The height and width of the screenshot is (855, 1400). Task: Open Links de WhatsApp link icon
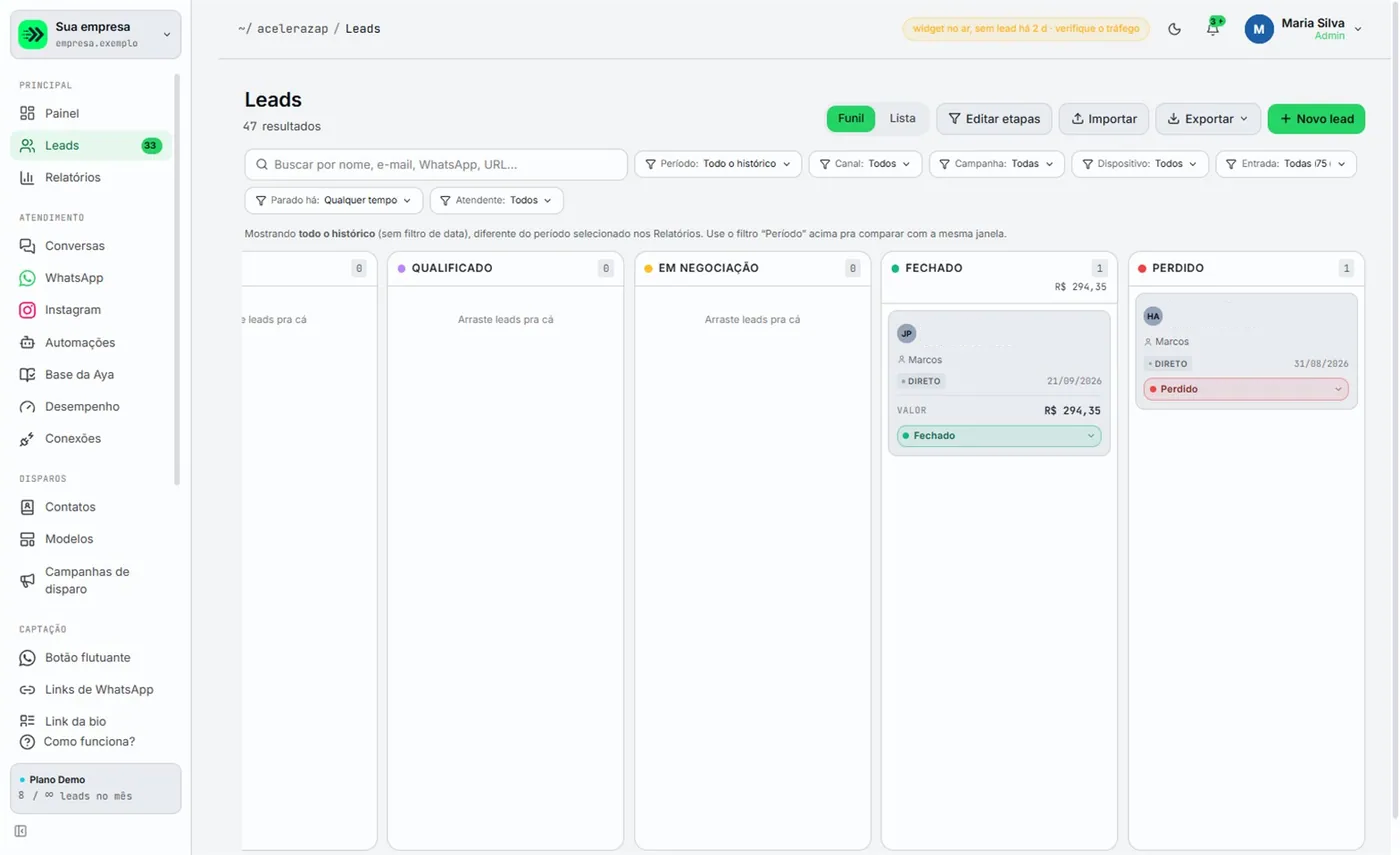click(27, 689)
